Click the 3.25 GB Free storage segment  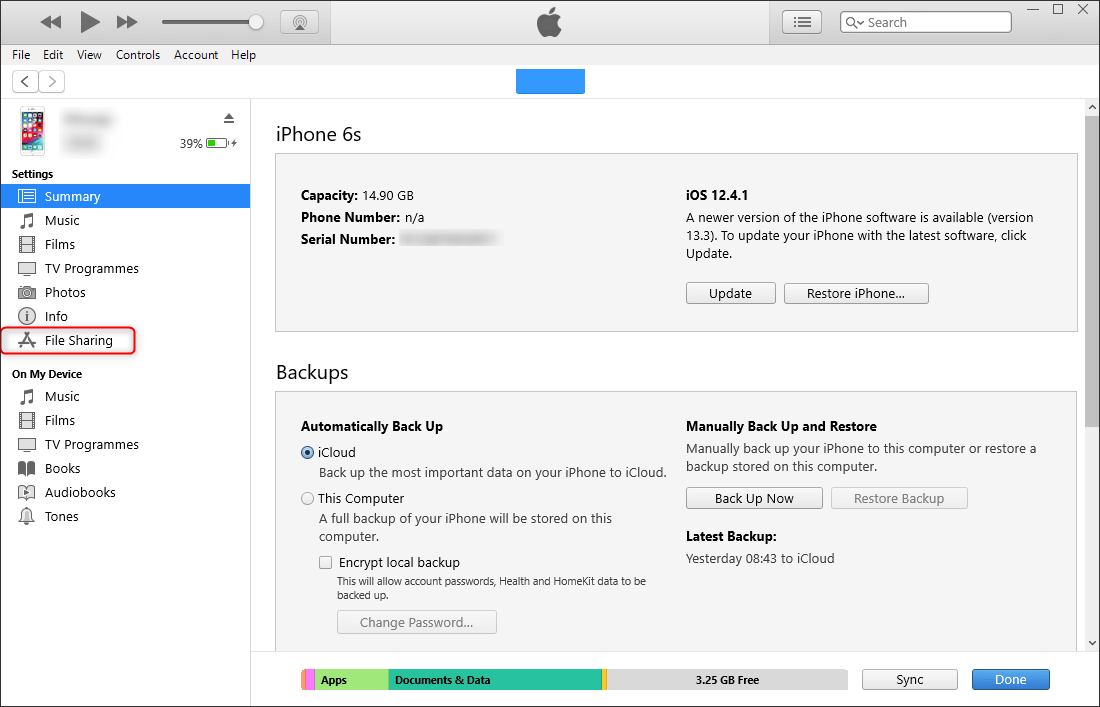[x=727, y=680]
